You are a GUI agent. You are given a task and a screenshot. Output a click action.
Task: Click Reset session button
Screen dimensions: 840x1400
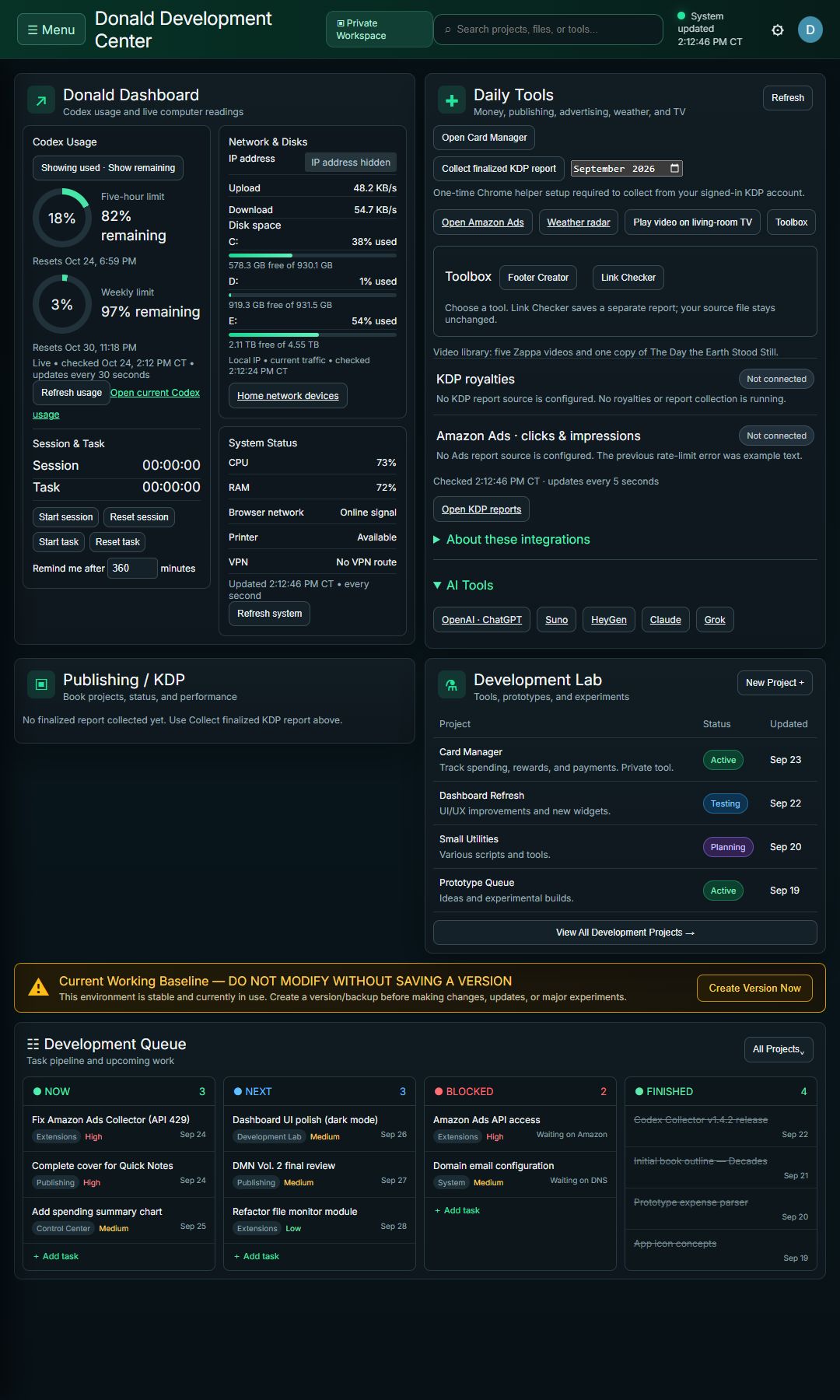(139, 516)
